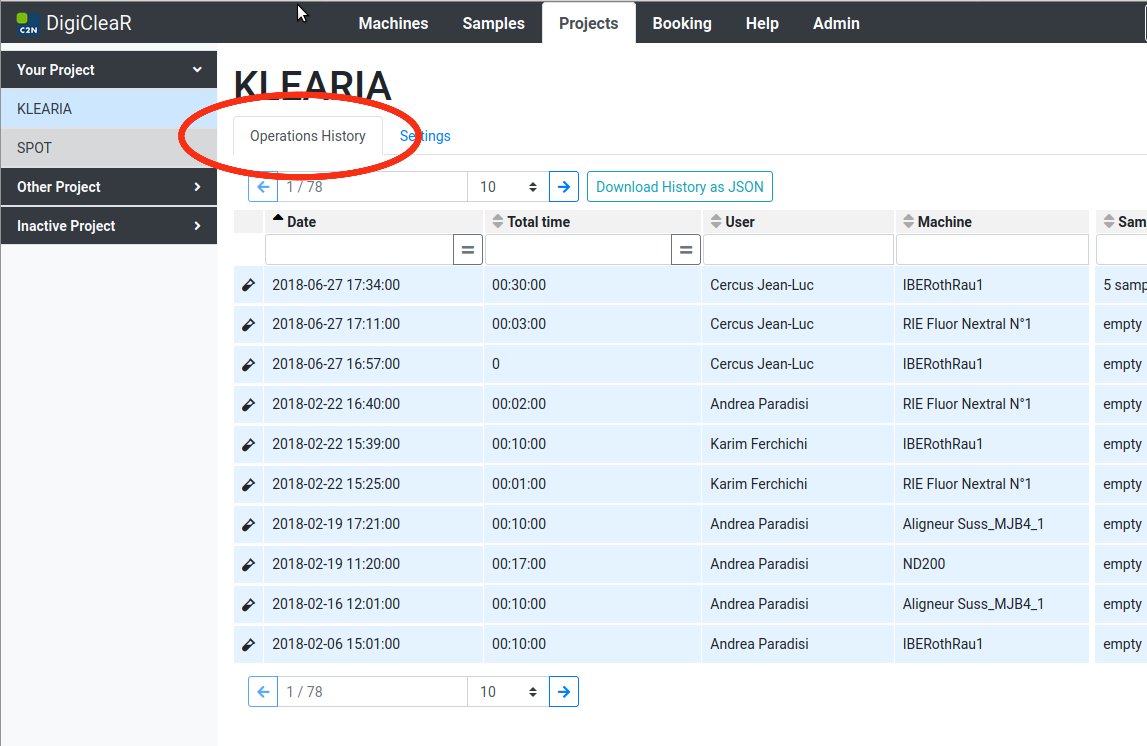
Task: Go to next page using top arrow
Action: pyautogui.click(x=564, y=187)
